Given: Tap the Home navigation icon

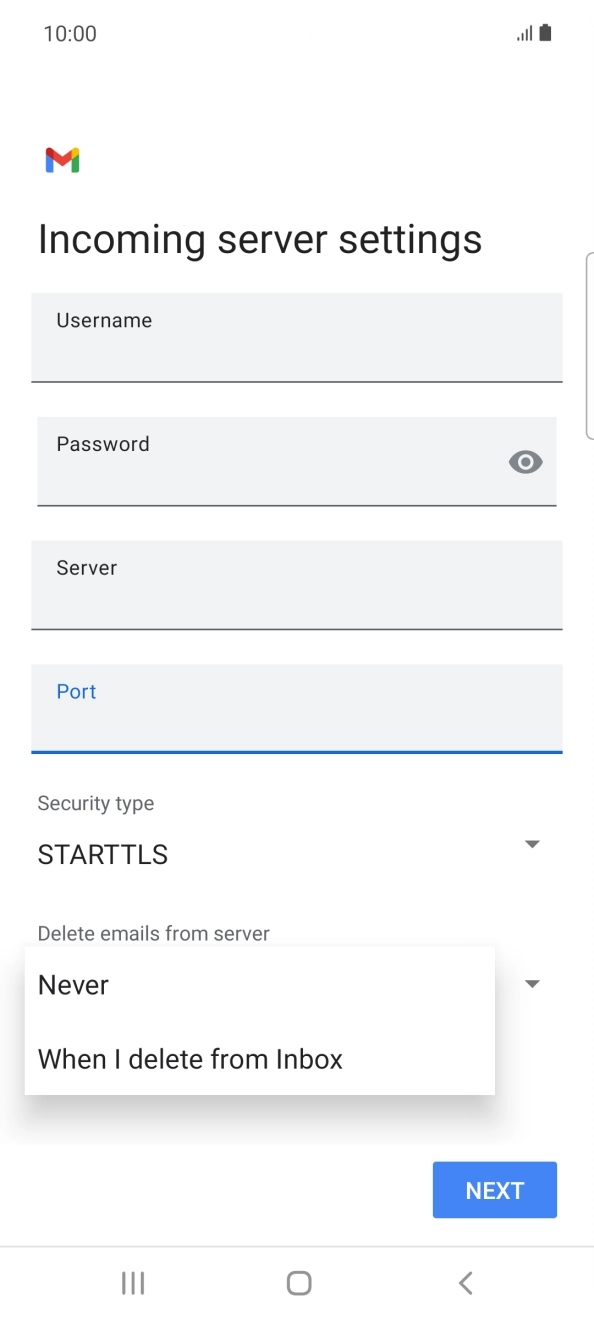Looking at the screenshot, I should (x=297, y=1282).
